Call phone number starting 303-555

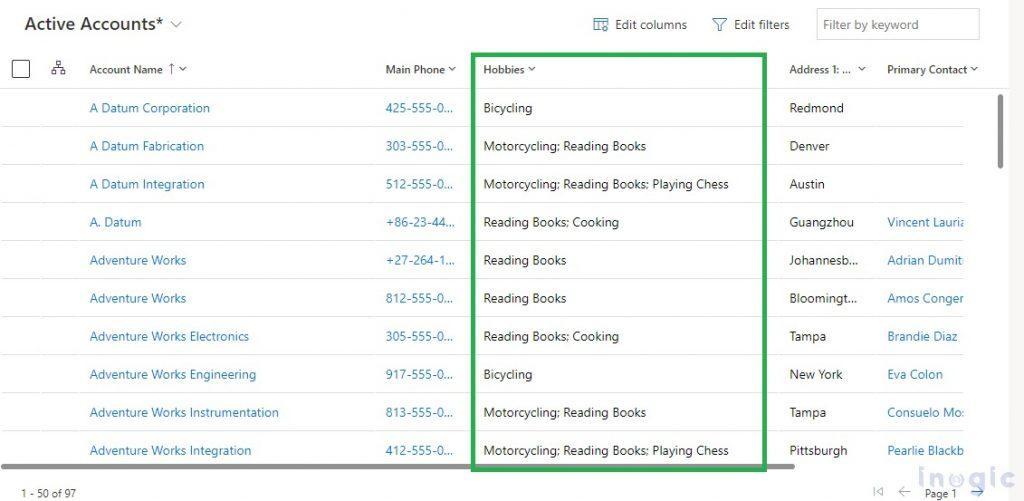click(419, 146)
